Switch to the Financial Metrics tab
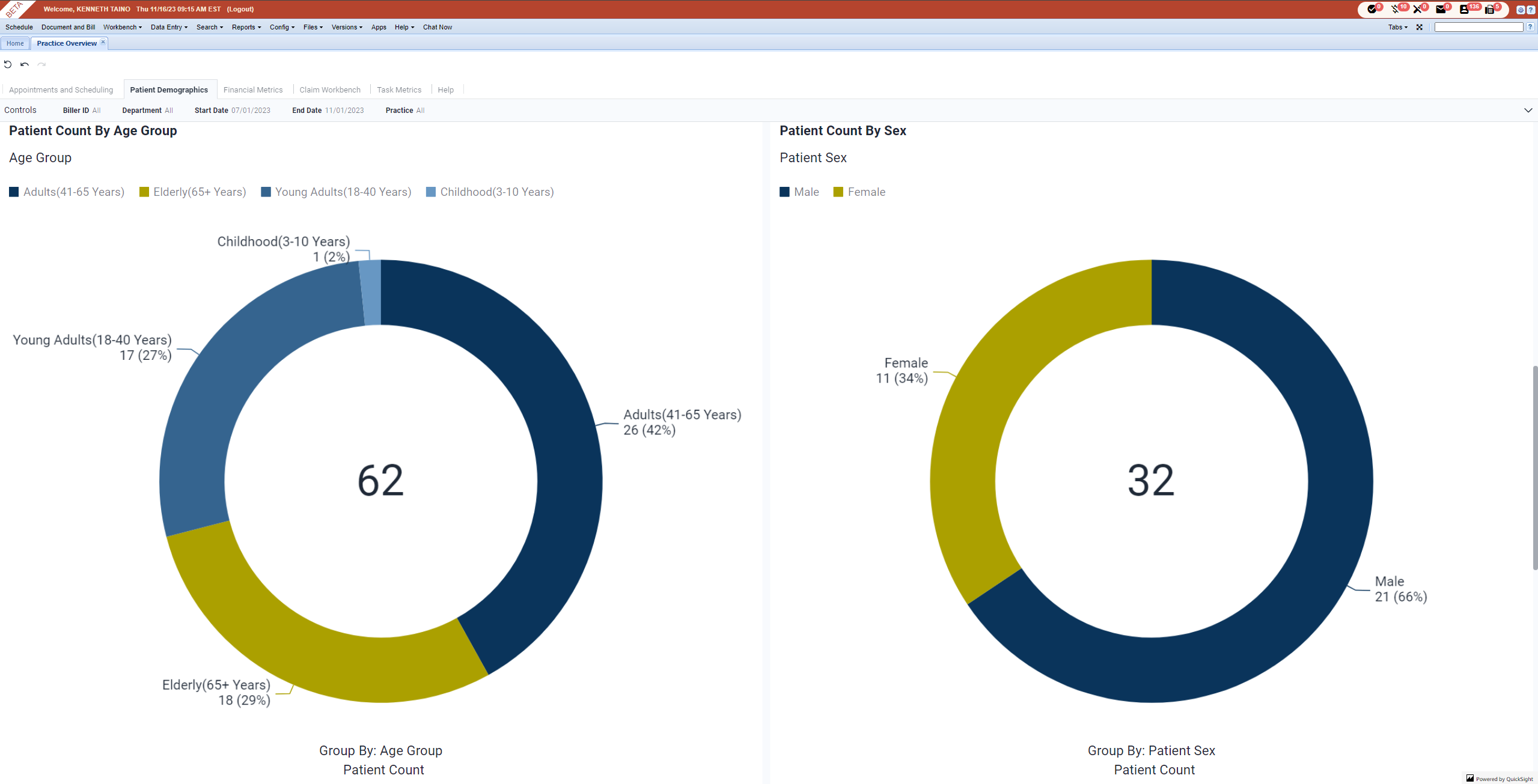 coord(253,90)
